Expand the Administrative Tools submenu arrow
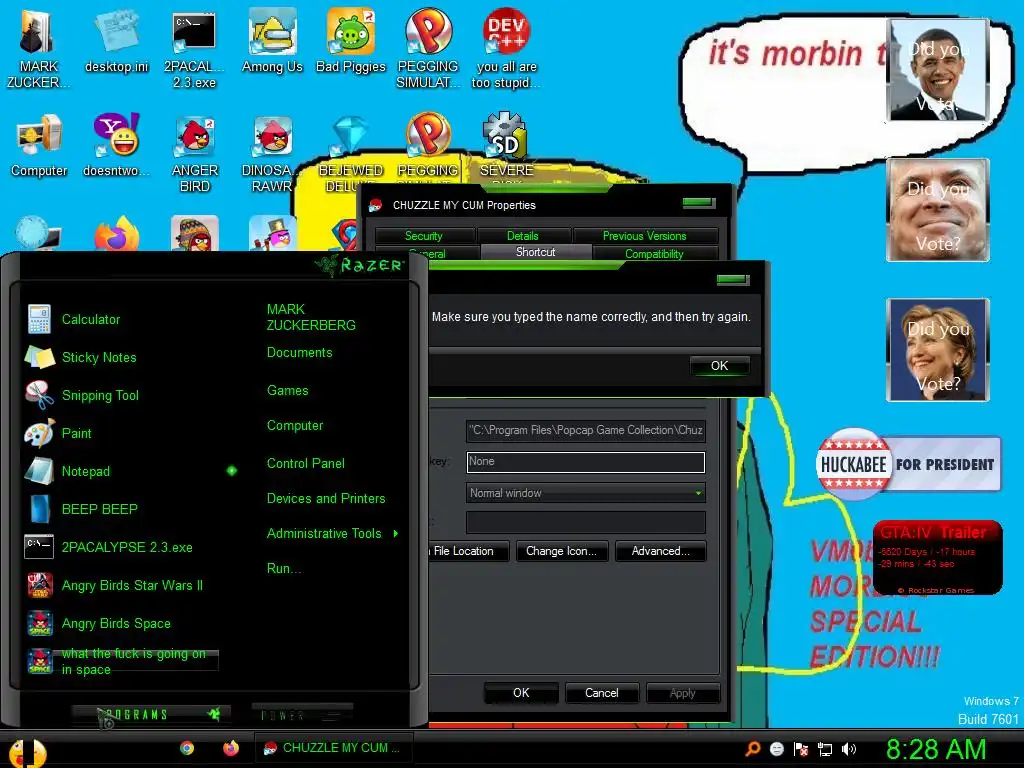The image size is (1024, 768). pyautogui.click(x=396, y=534)
